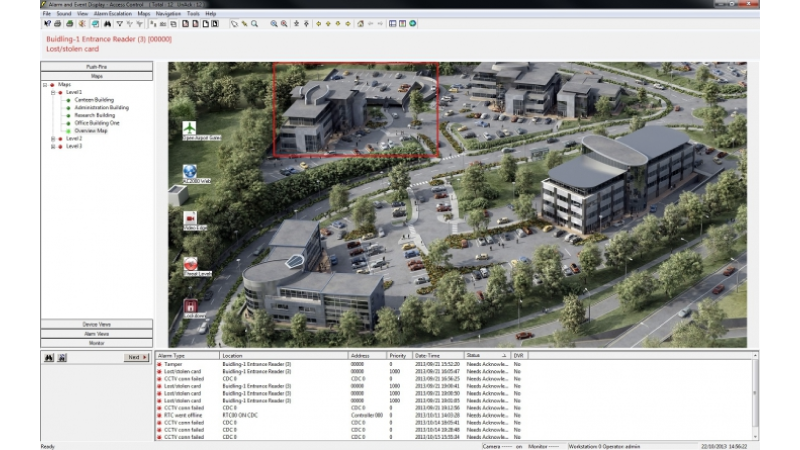This screenshot has width=800, height=450.
Task: Click the magnifier zoom-in toolbar icon
Action: 274,23
